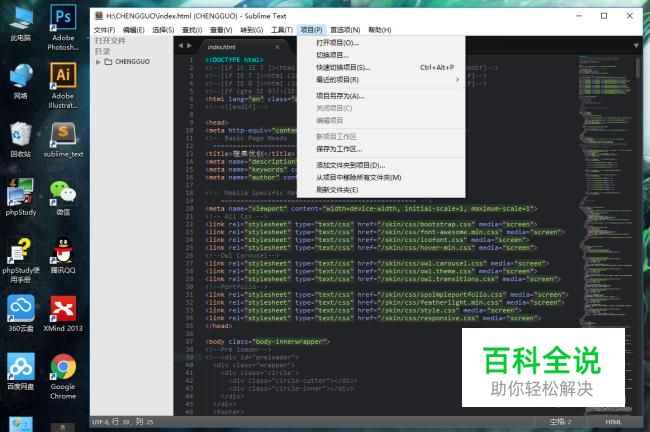Screen dimensions: 650x432
Task: Go to next tab with right arrow
Action: pos(189,46)
